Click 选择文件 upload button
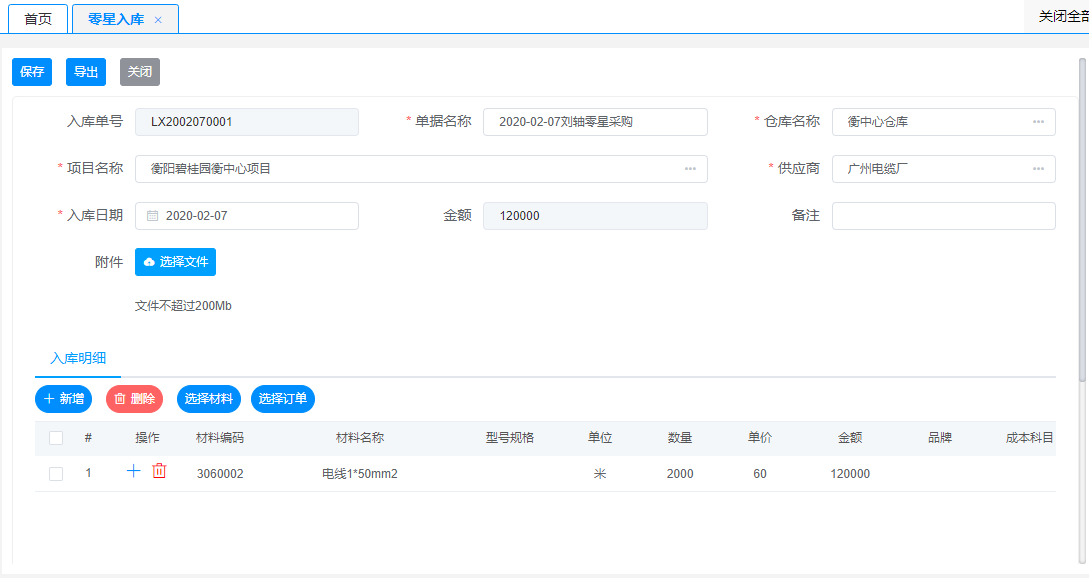The height and width of the screenshot is (578, 1089). [175, 262]
